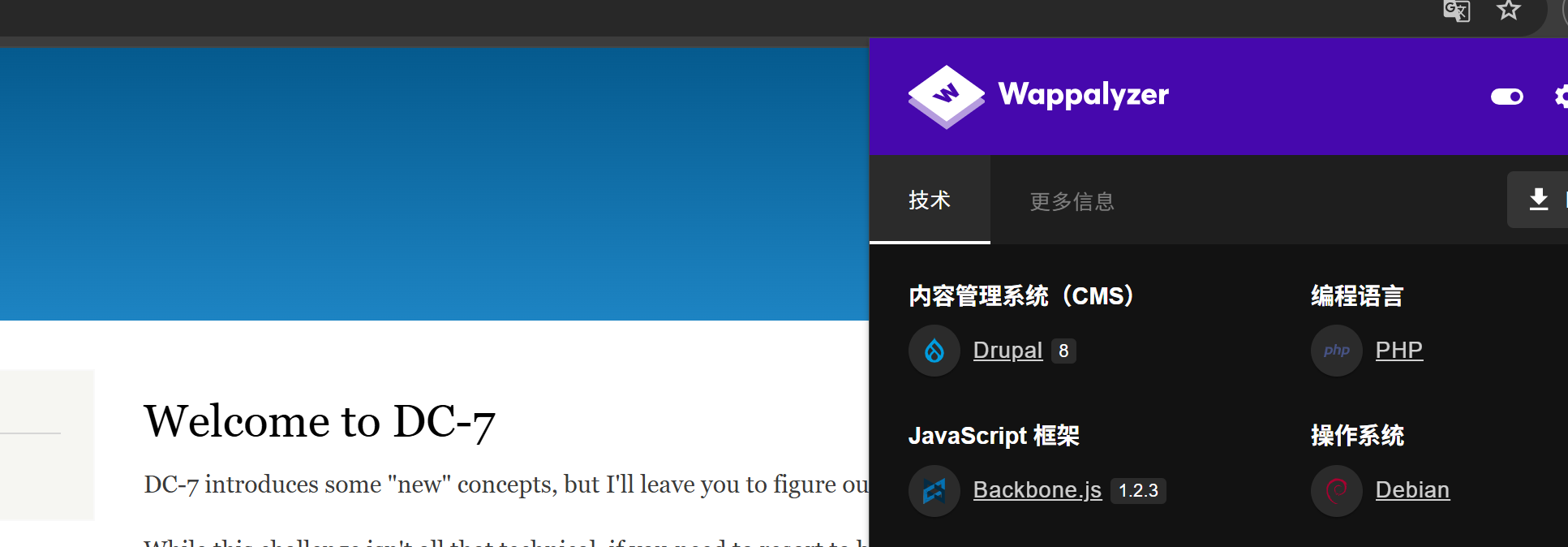The width and height of the screenshot is (1568, 547).
Task: Click the Backbone.js logo icon
Action: tap(934, 491)
